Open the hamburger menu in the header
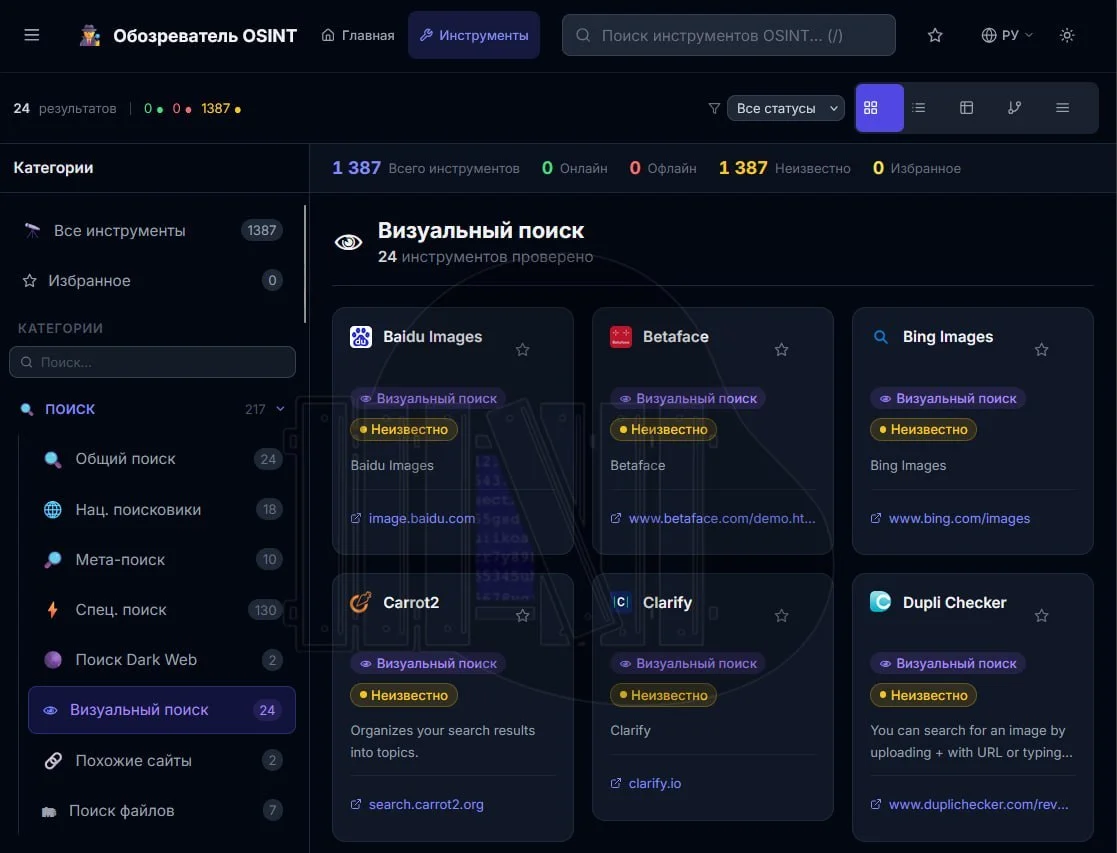 pyautogui.click(x=31, y=35)
